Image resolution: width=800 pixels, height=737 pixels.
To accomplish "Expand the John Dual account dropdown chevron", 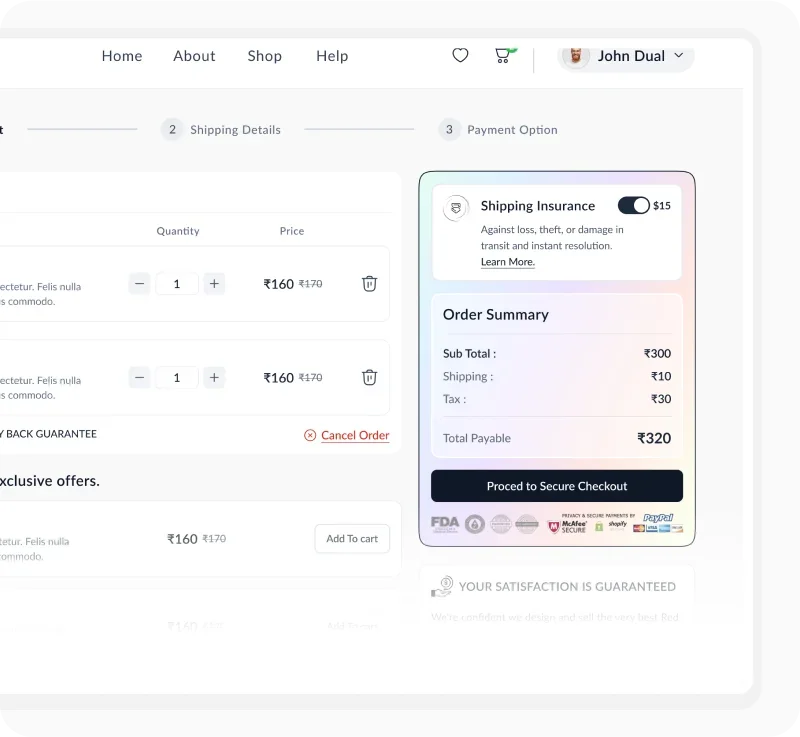I will (679, 55).
